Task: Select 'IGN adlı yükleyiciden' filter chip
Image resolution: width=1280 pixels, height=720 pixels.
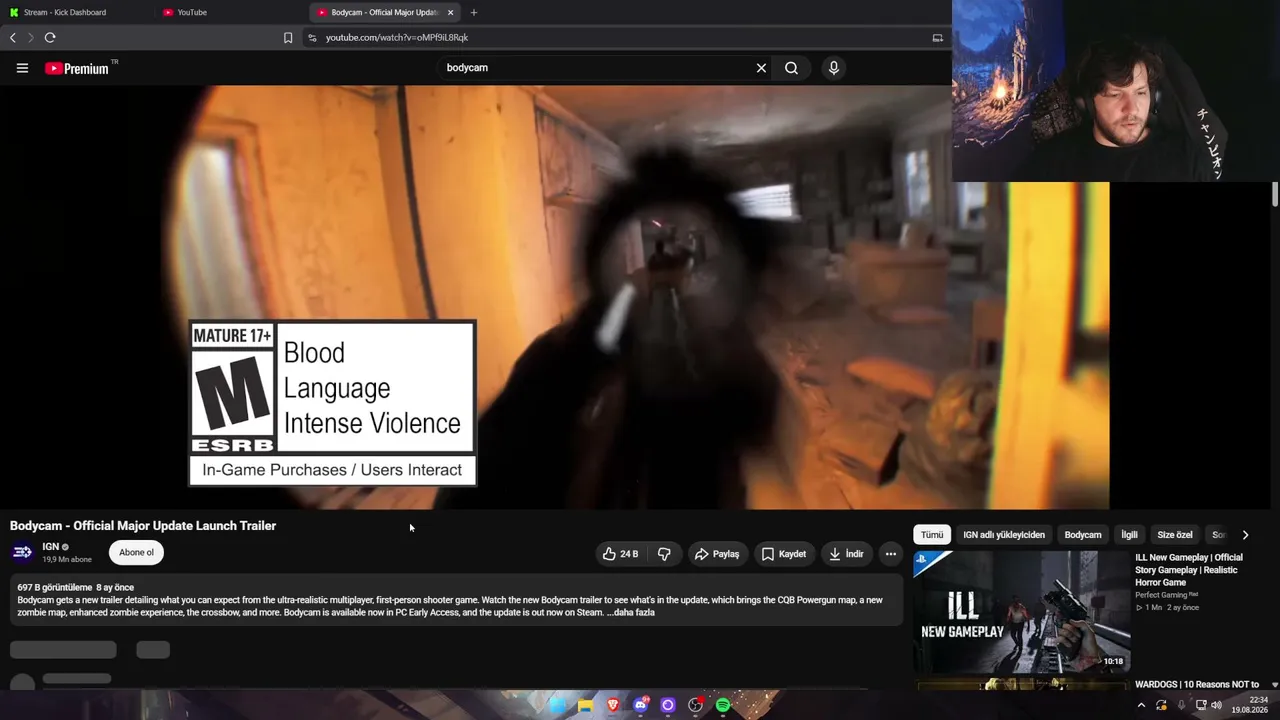Action: [1004, 535]
